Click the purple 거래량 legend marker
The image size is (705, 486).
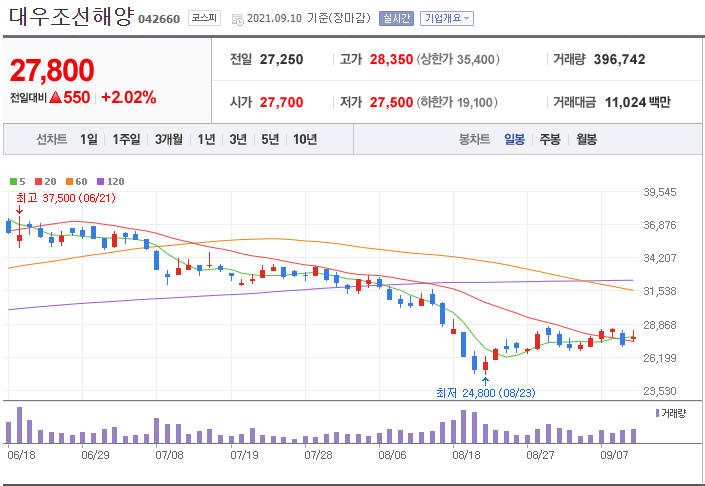point(657,413)
